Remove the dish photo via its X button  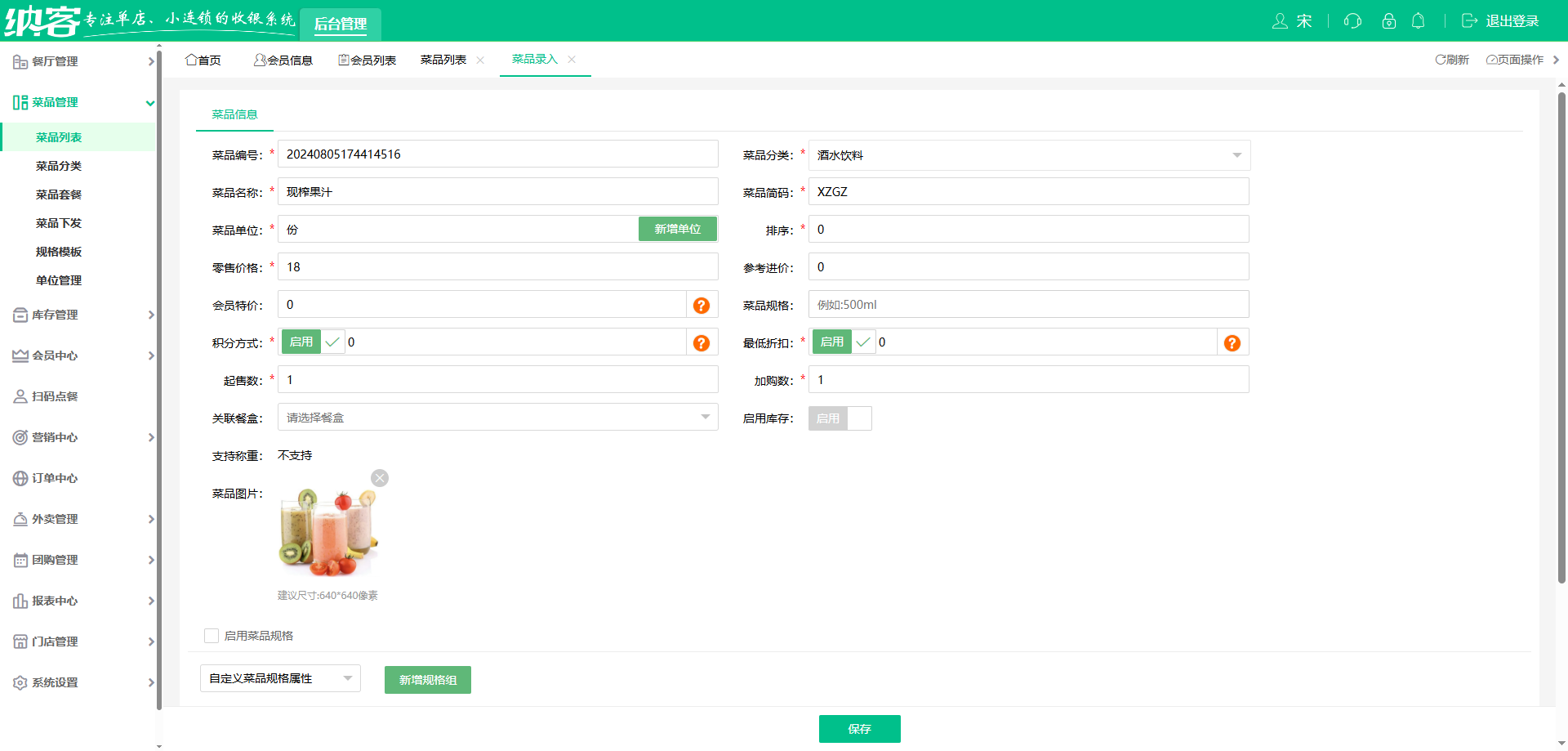pyautogui.click(x=379, y=477)
